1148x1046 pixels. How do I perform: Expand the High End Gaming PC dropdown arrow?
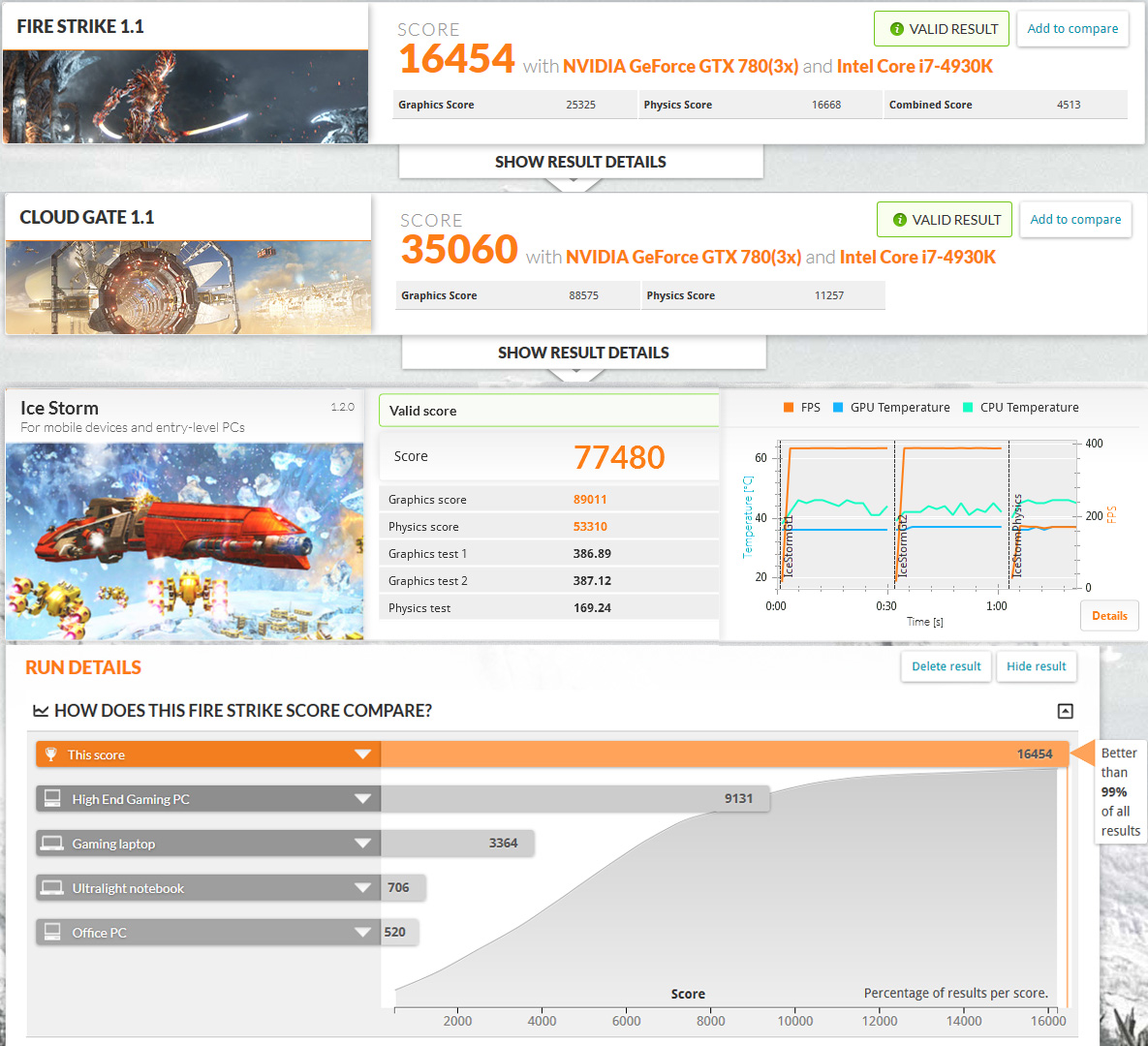point(362,799)
